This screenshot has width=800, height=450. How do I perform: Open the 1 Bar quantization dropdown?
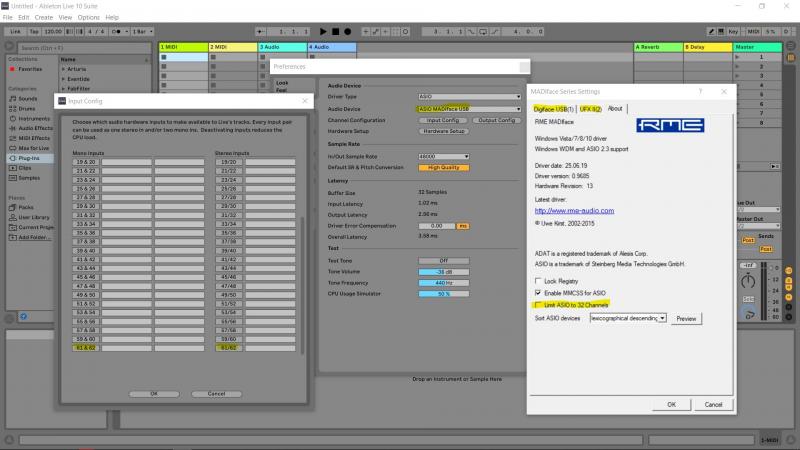[x=142, y=32]
